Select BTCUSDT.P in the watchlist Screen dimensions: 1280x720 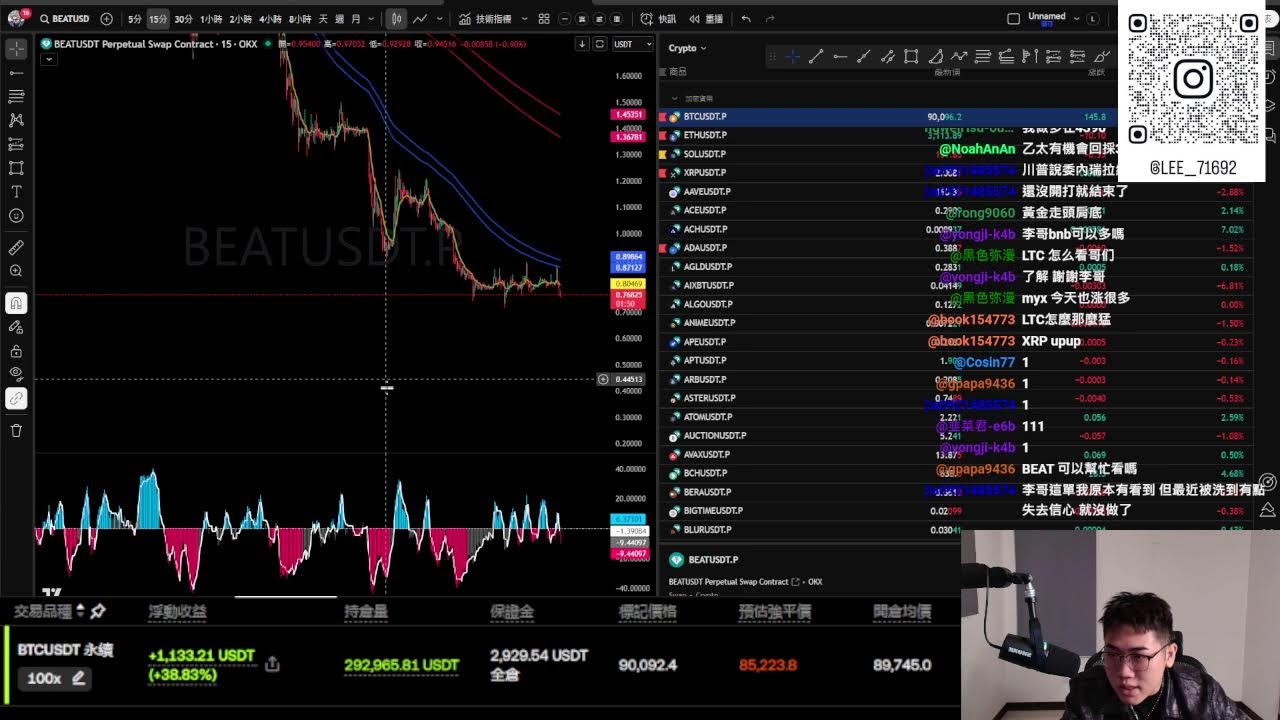(x=955, y=117)
